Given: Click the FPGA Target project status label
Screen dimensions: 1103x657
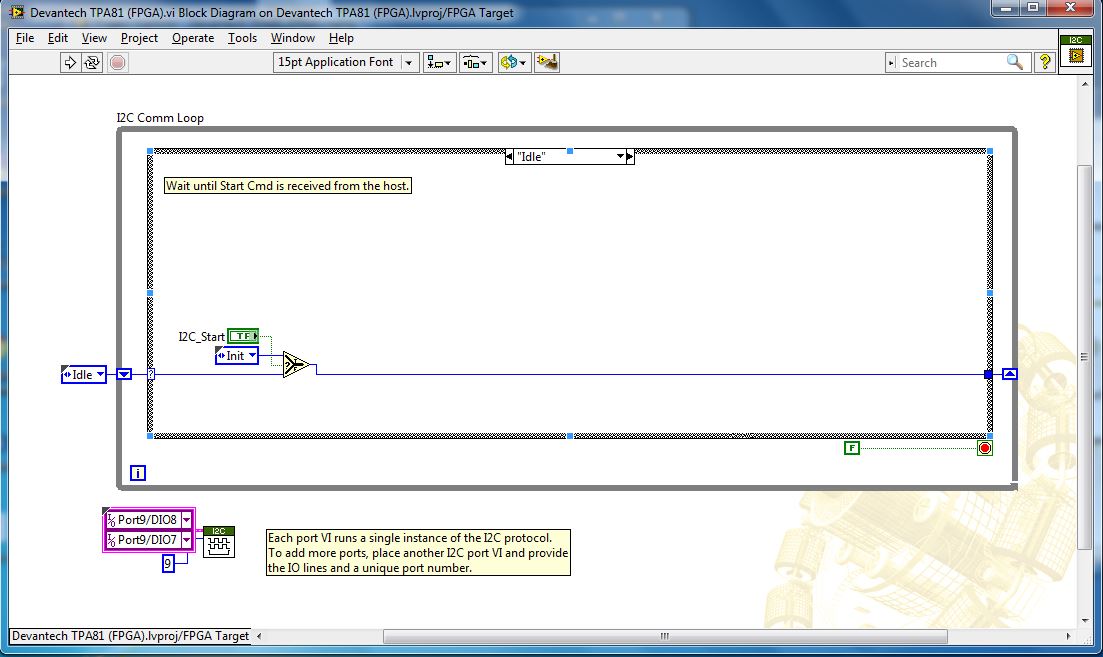Looking at the screenshot, I should [x=130, y=636].
